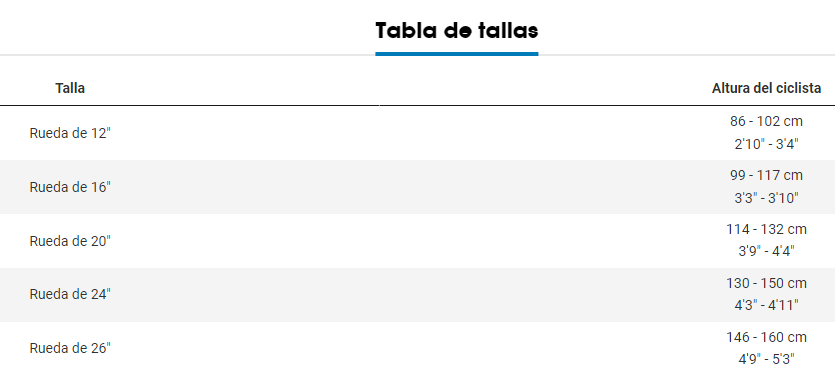
Task: Select the 4'9" - 5'3" height value
Action: coord(766,359)
